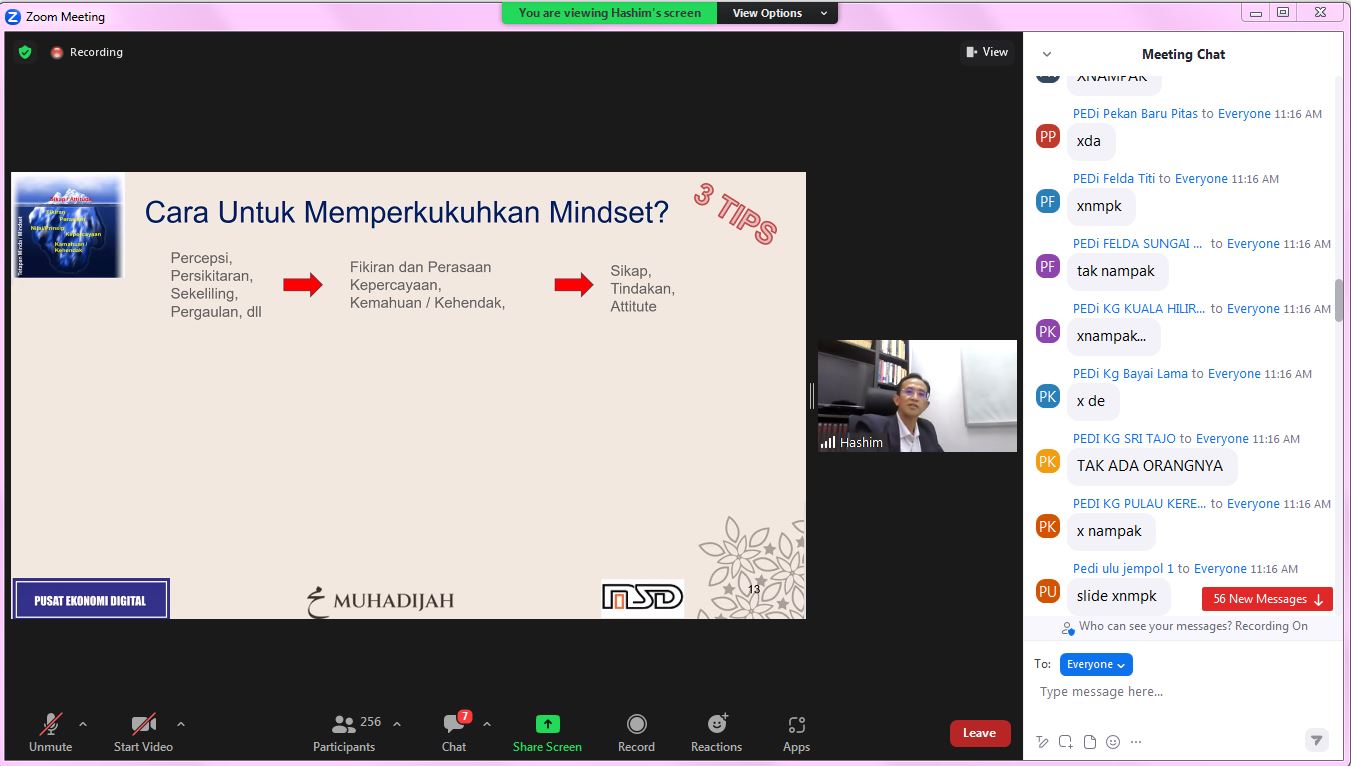The height and width of the screenshot is (766, 1351).
Task: Open the Participants panel
Action: click(345, 732)
